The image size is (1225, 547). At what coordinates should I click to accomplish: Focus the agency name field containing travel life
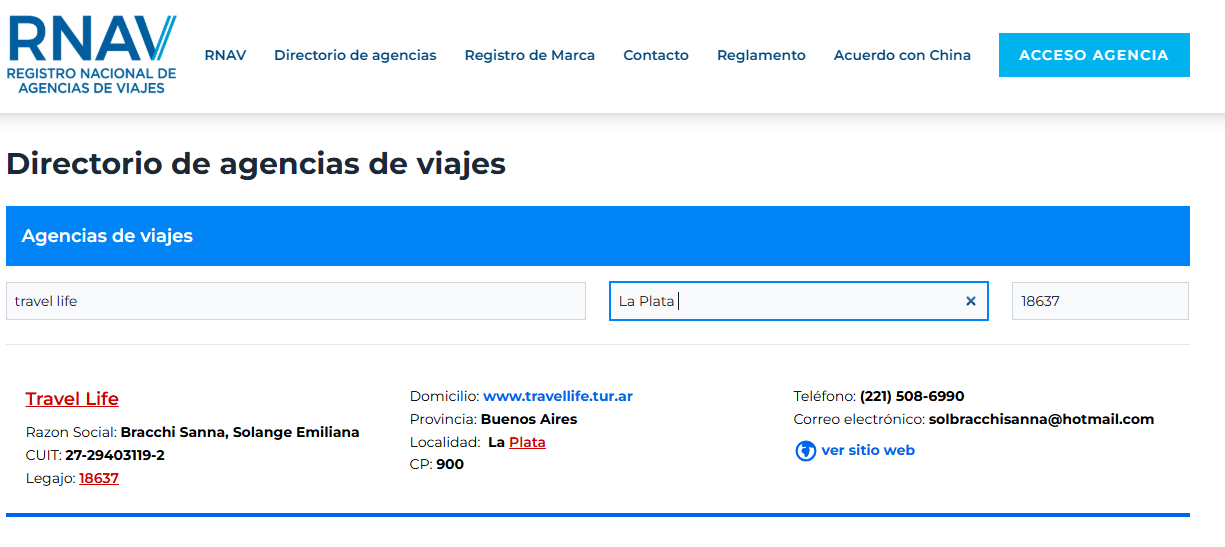(x=295, y=301)
